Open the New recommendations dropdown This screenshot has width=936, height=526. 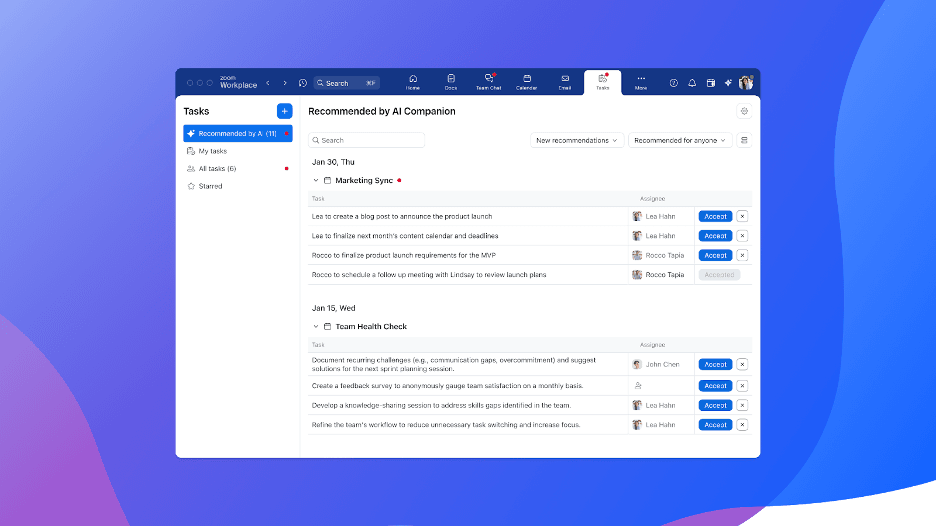[x=577, y=140]
